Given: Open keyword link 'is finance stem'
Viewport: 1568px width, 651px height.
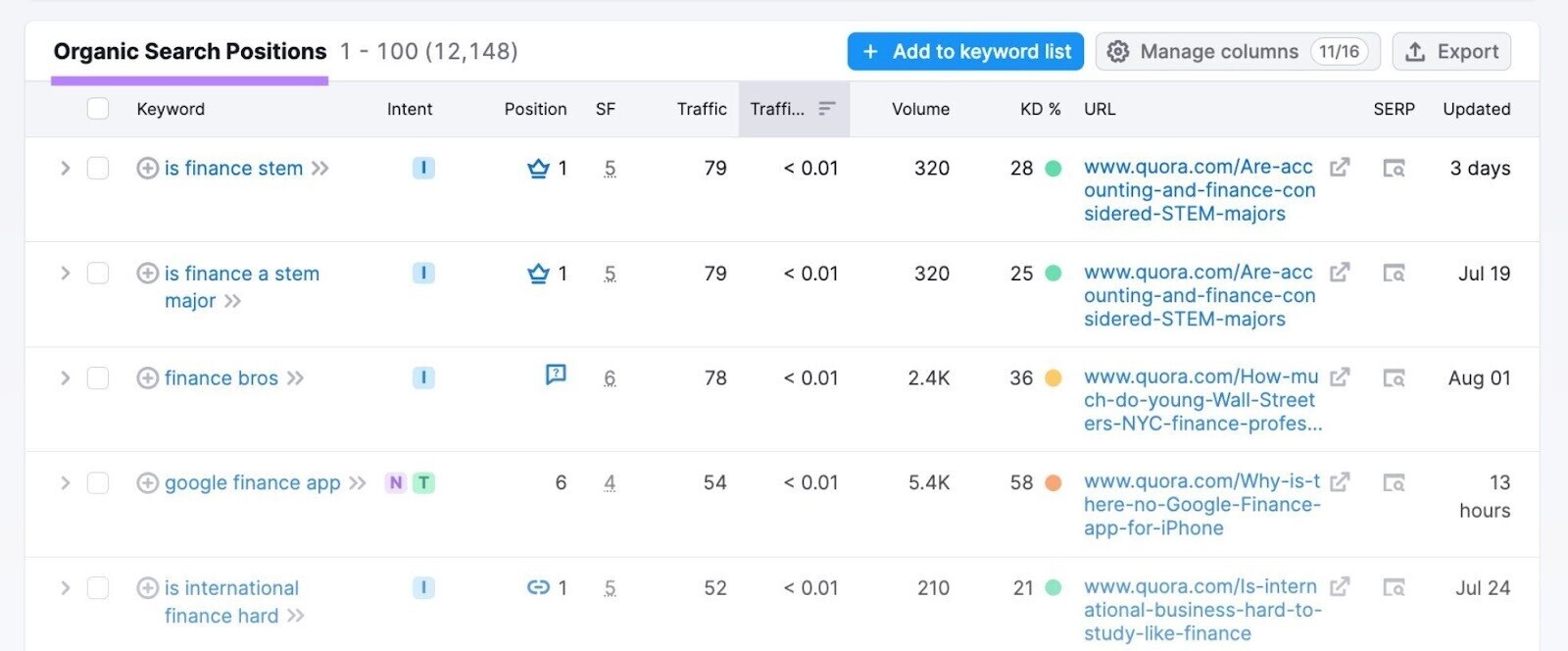Looking at the screenshot, I should point(233,169).
